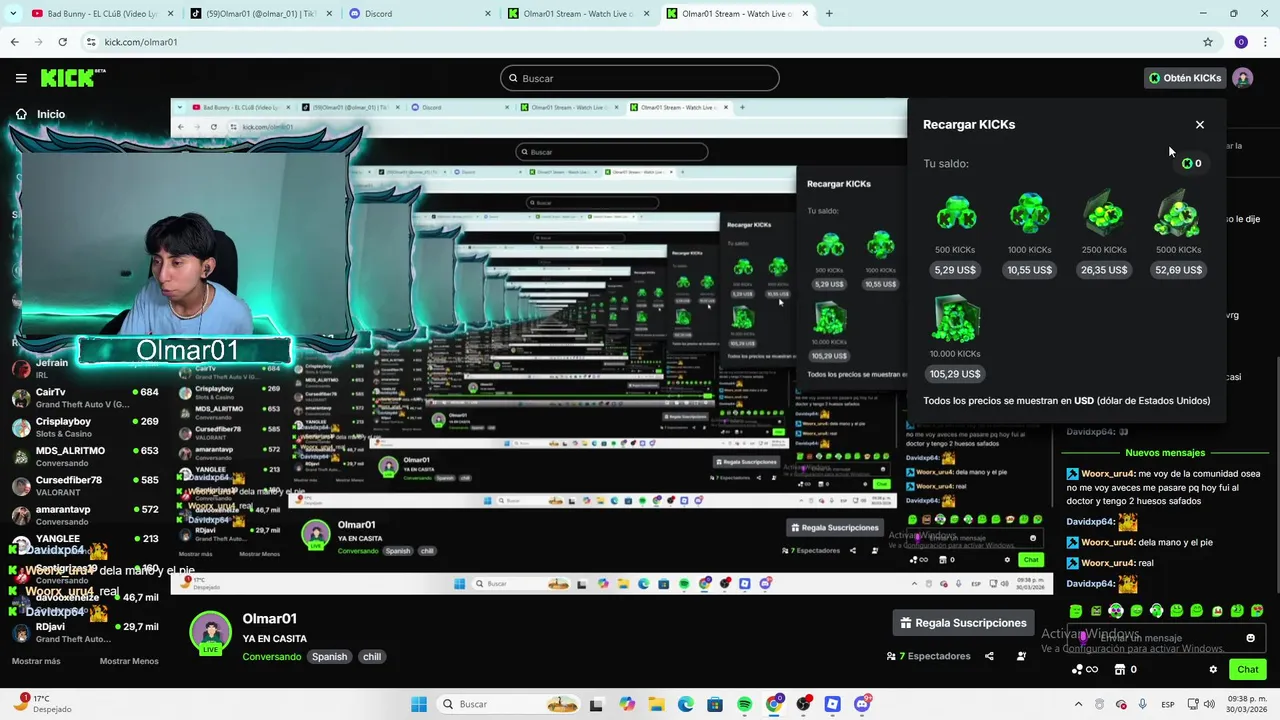Open Cursedfiber78 channel in sidebar

[85, 486]
